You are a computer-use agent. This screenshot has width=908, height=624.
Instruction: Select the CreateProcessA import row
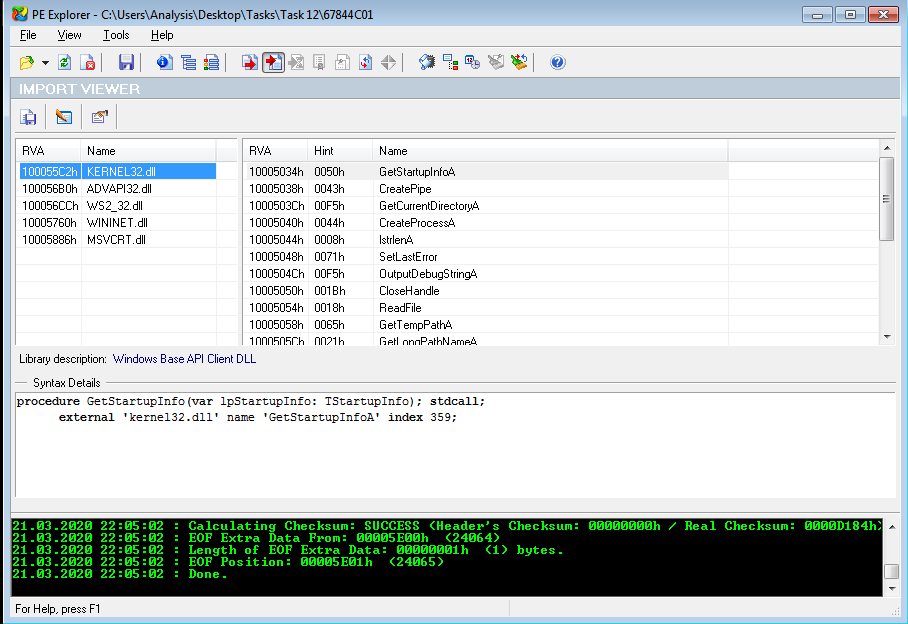pos(417,223)
